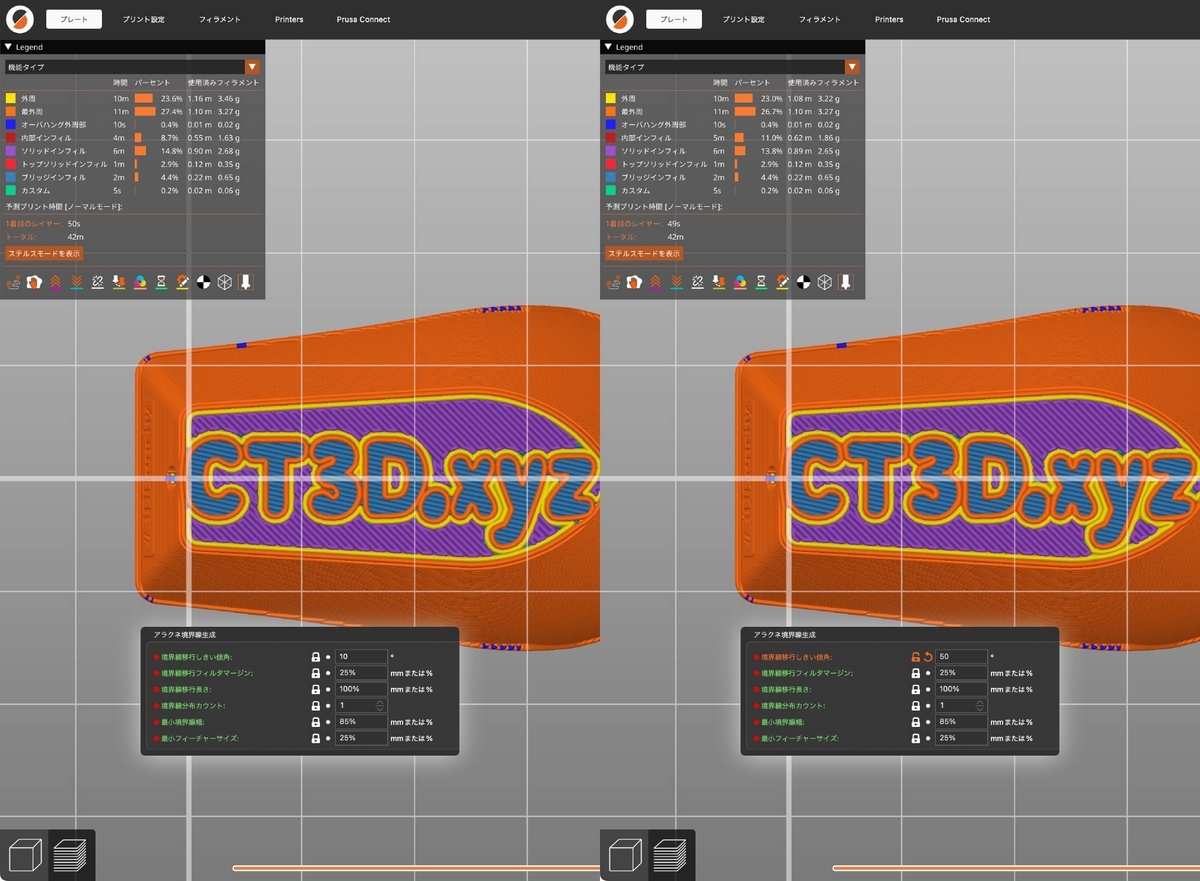Open フィラメント tab in left screenshot

220,19
